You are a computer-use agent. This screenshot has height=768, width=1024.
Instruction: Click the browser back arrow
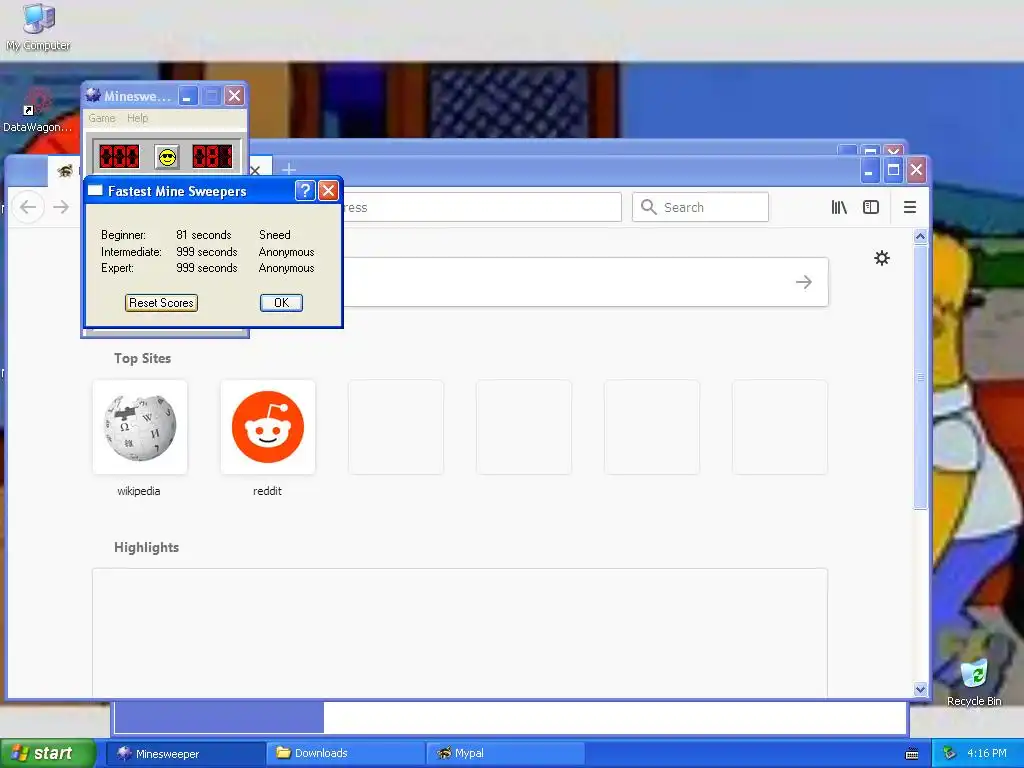27,207
